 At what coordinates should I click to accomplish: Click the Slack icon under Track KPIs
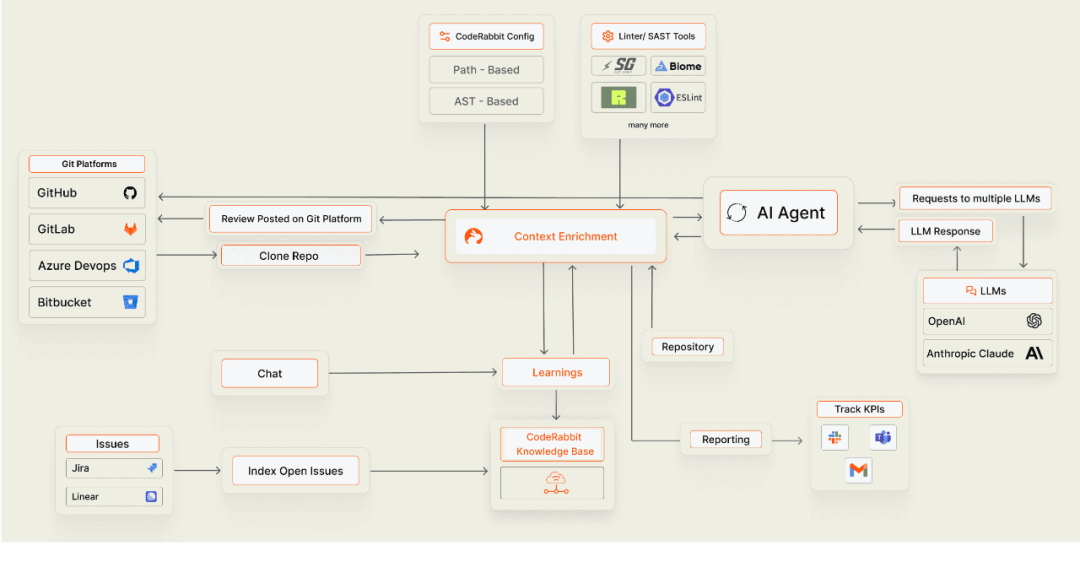[x=834, y=437]
